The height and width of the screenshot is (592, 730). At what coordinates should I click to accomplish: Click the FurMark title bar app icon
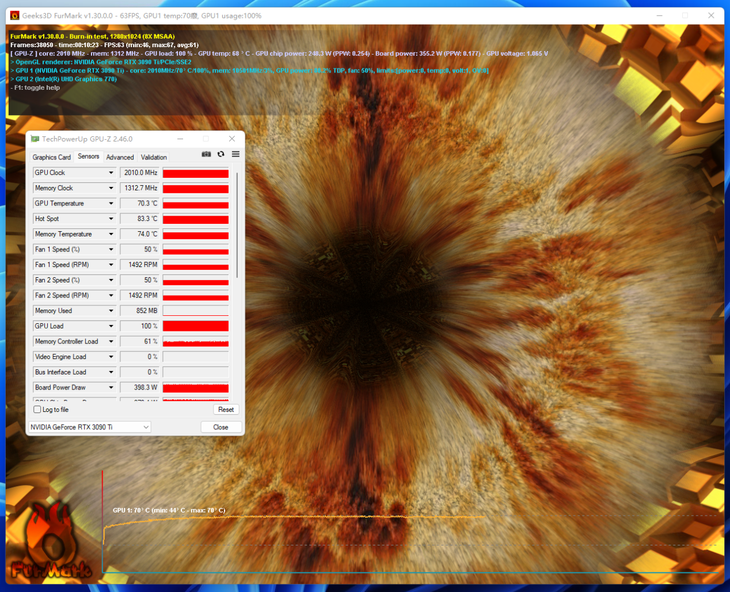click(14, 16)
